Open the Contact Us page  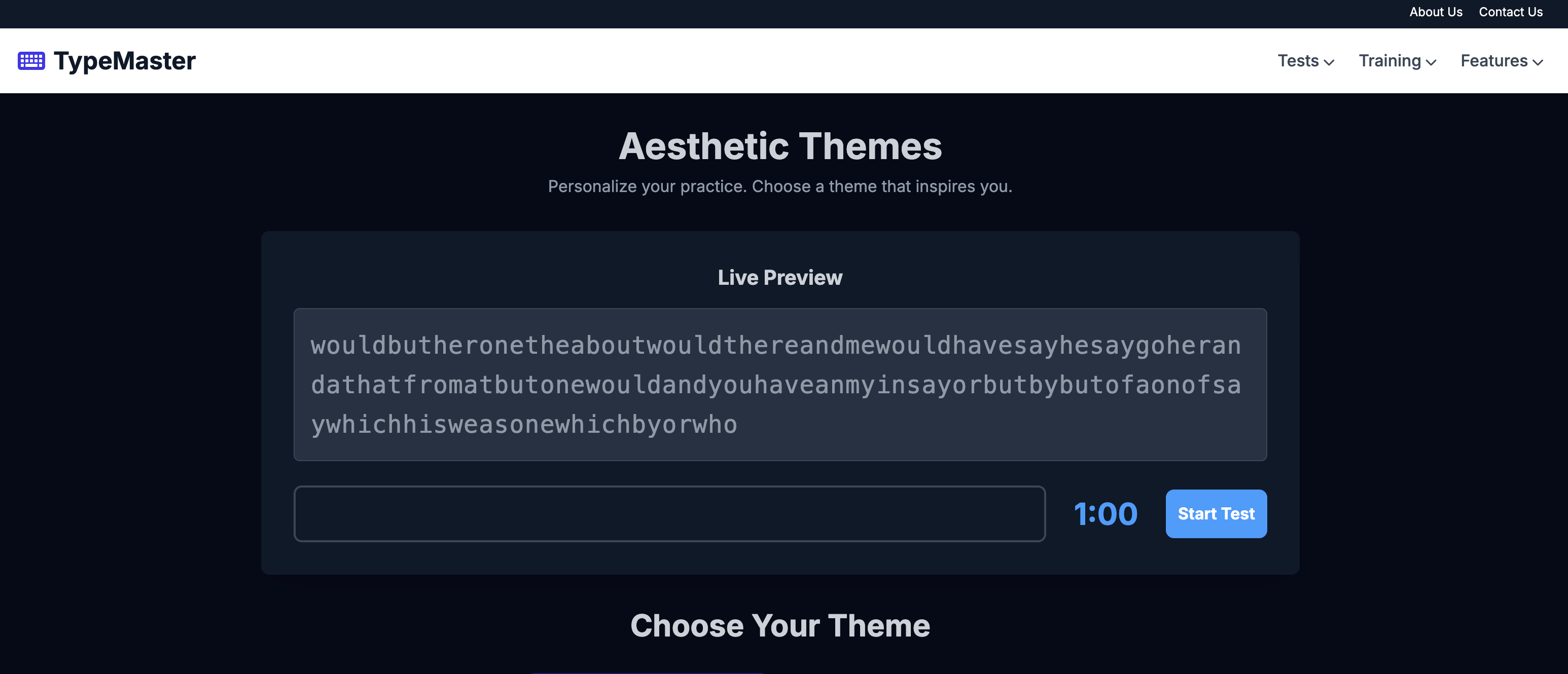coord(1511,12)
